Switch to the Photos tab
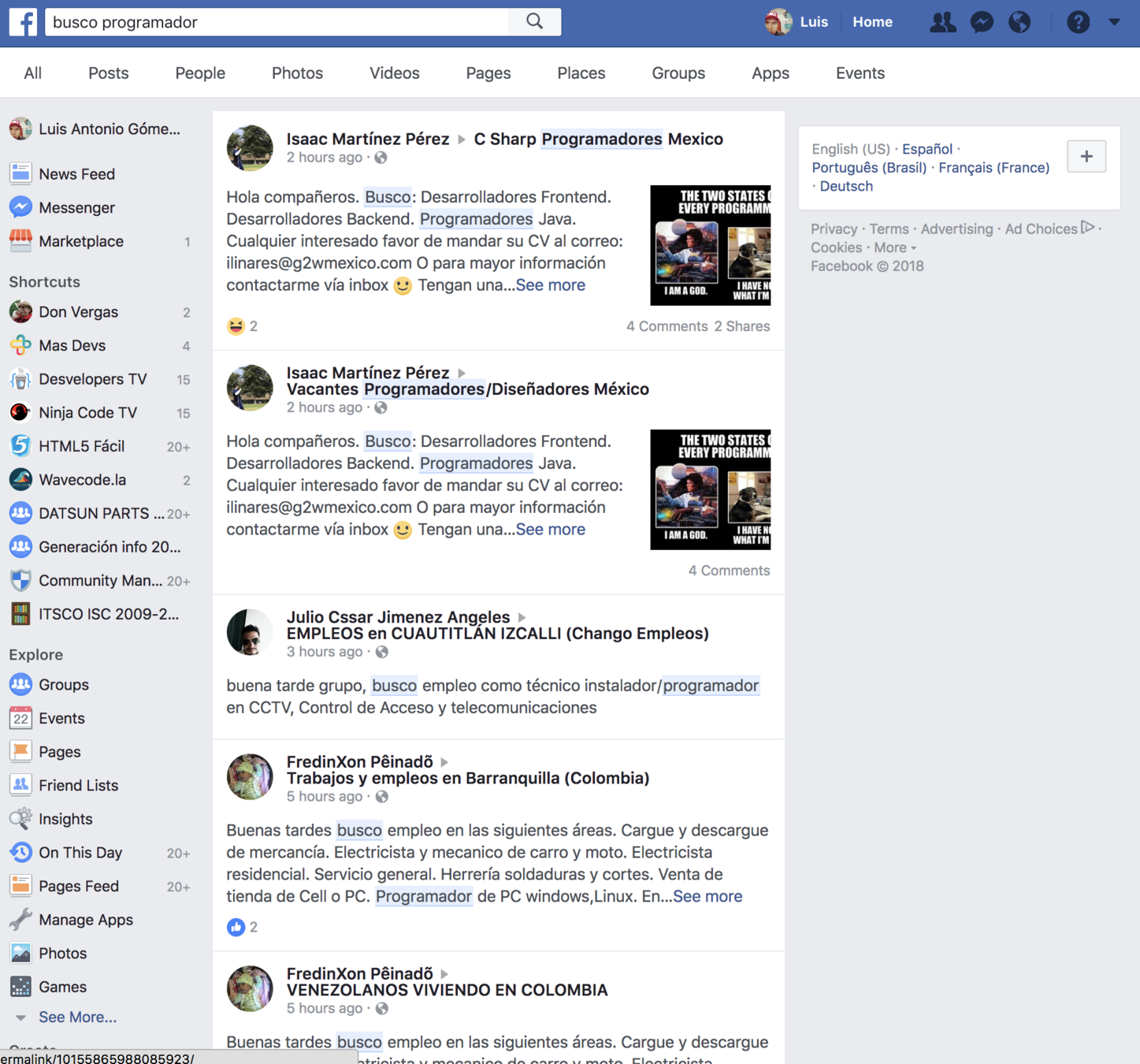 [297, 73]
